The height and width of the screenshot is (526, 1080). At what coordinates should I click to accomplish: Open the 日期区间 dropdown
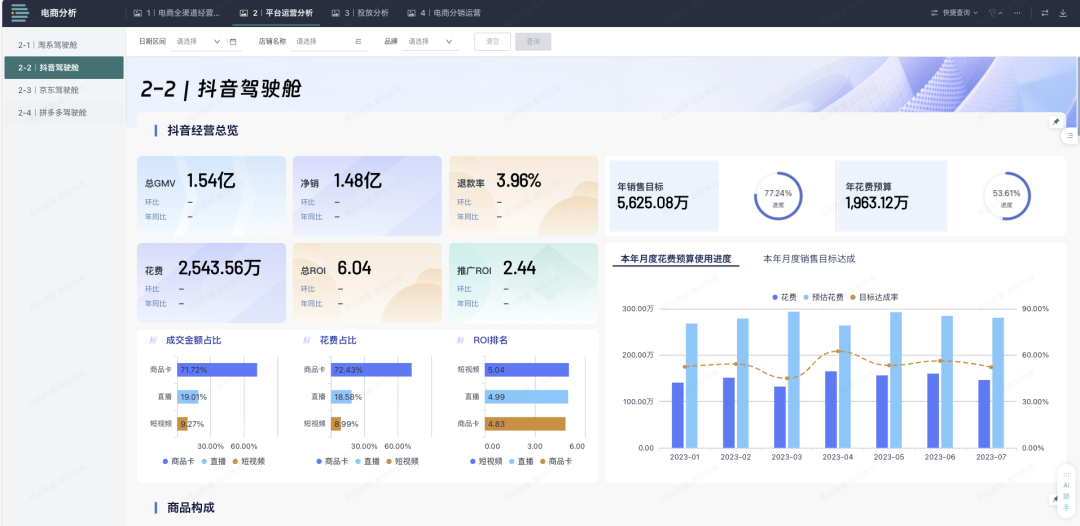click(198, 41)
